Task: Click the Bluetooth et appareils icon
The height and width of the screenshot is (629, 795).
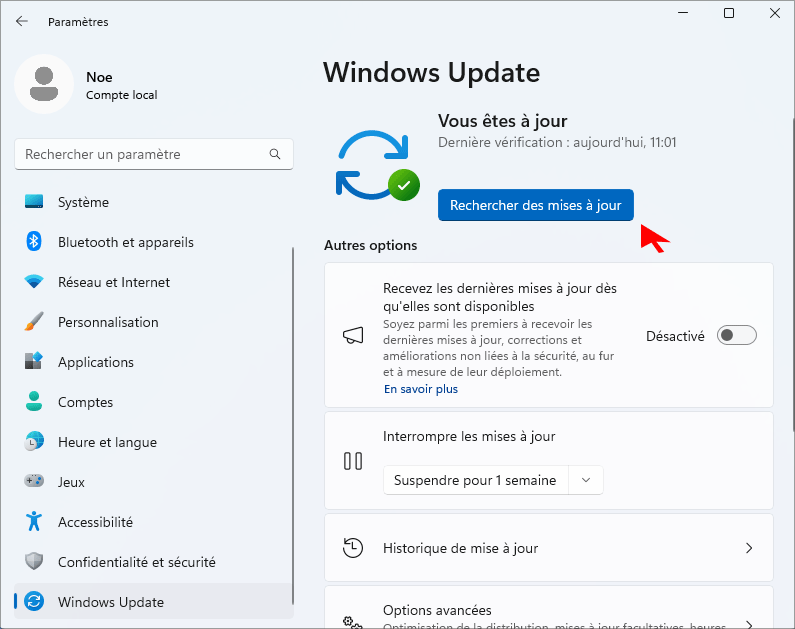Action: click(x=34, y=242)
